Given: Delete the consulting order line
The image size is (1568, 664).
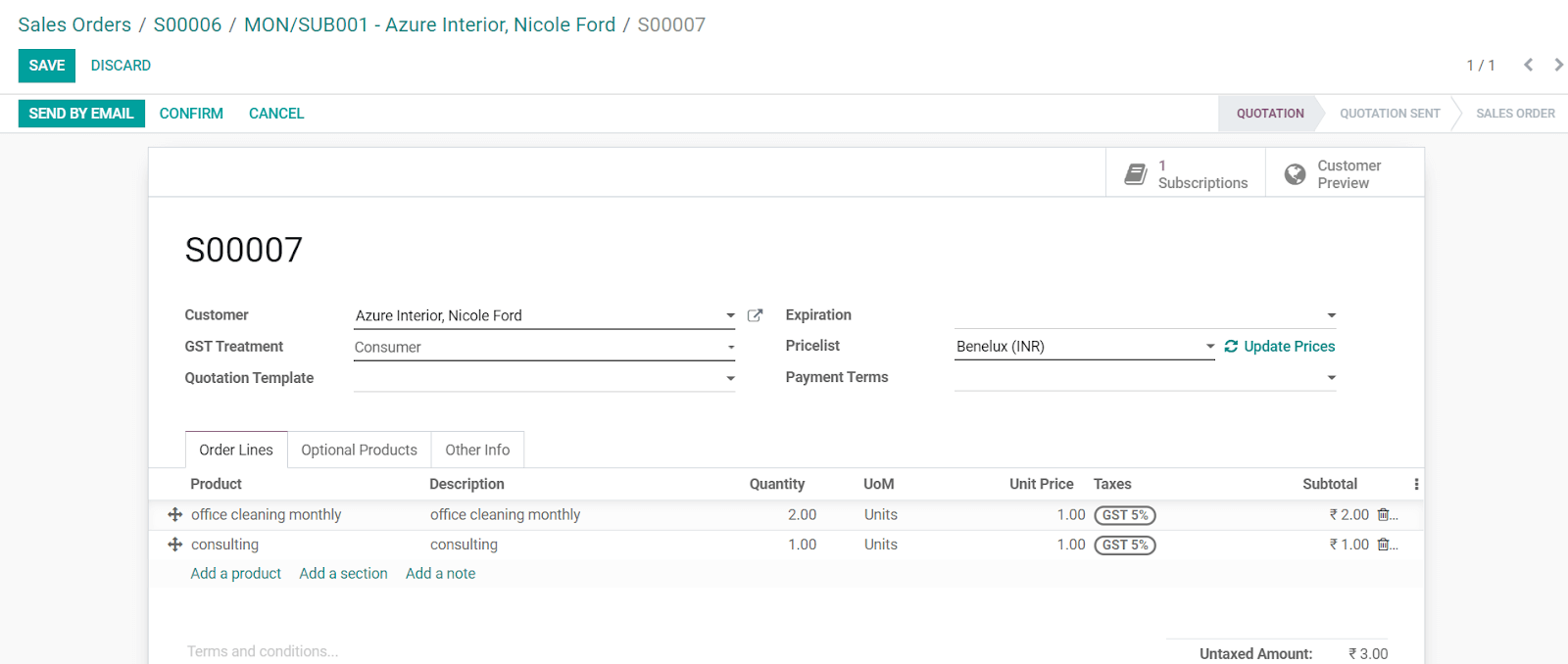Looking at the screenshot, I should [x=1383, y=545].
